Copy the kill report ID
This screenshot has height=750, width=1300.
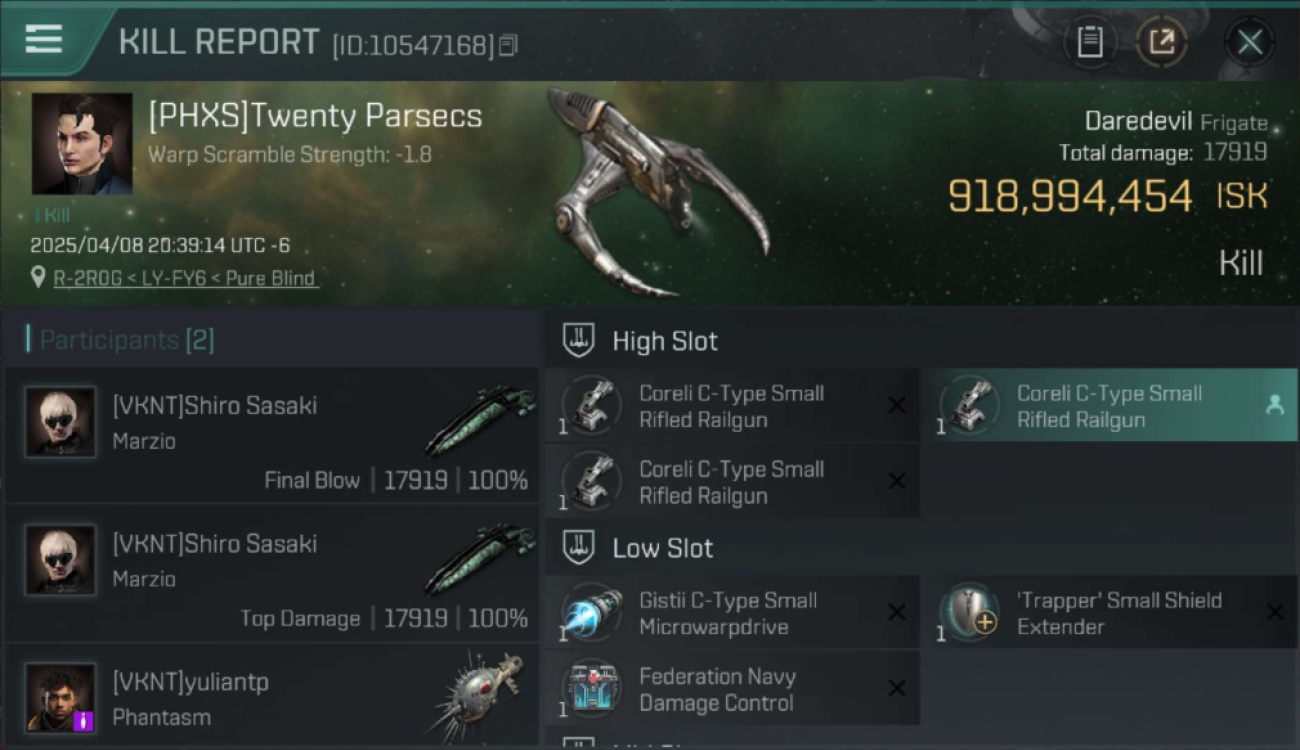coord(508,45)
